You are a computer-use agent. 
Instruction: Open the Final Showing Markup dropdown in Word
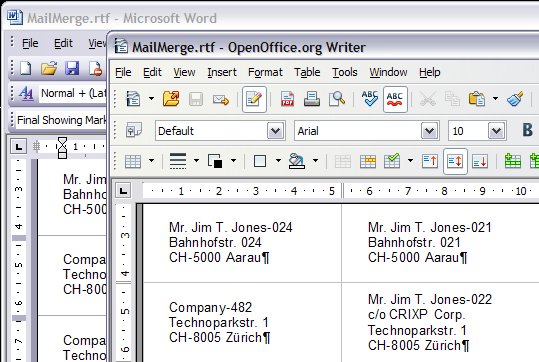[x=61, y=120]
